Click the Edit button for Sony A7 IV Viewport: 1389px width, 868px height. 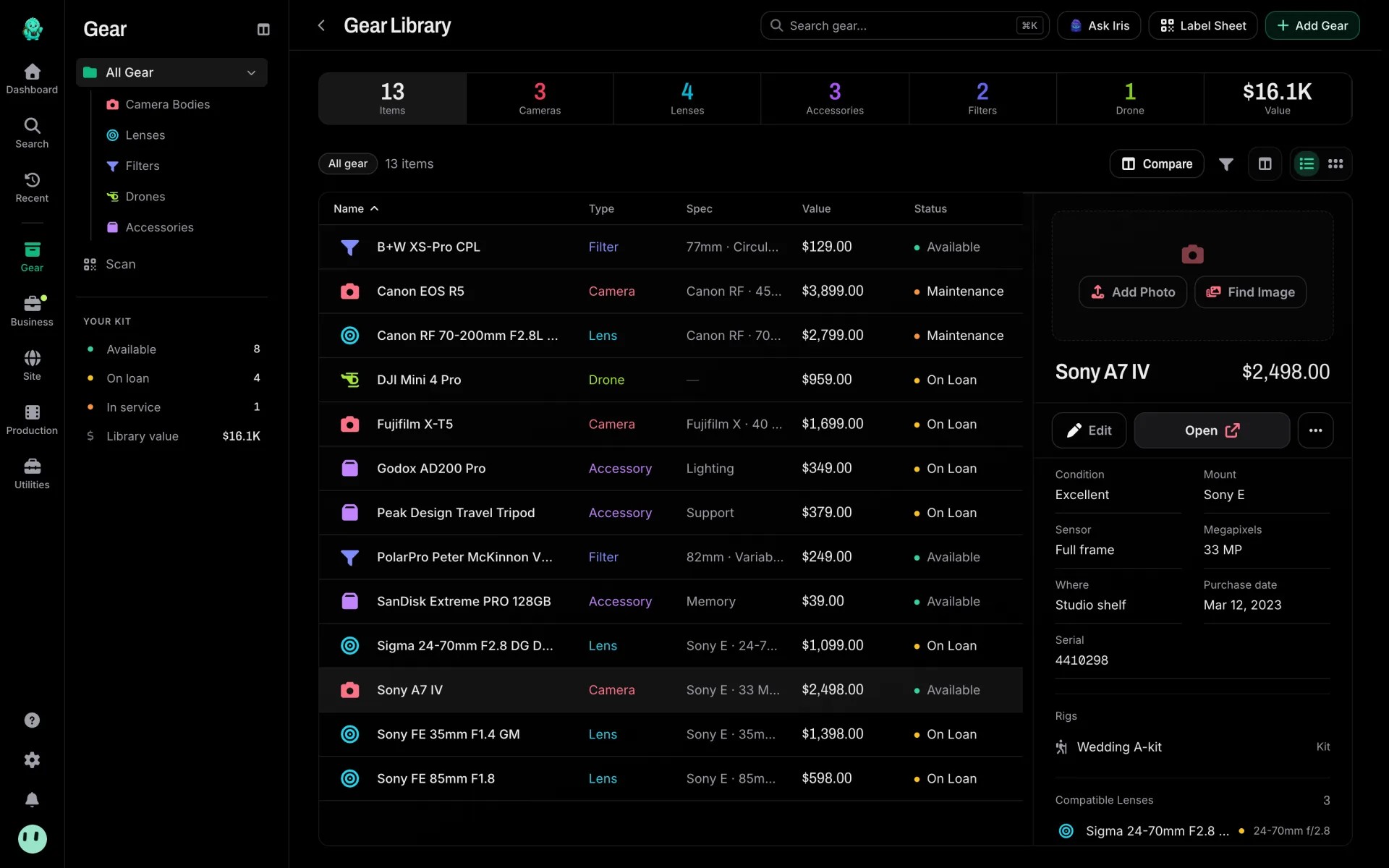[1089, 430]
